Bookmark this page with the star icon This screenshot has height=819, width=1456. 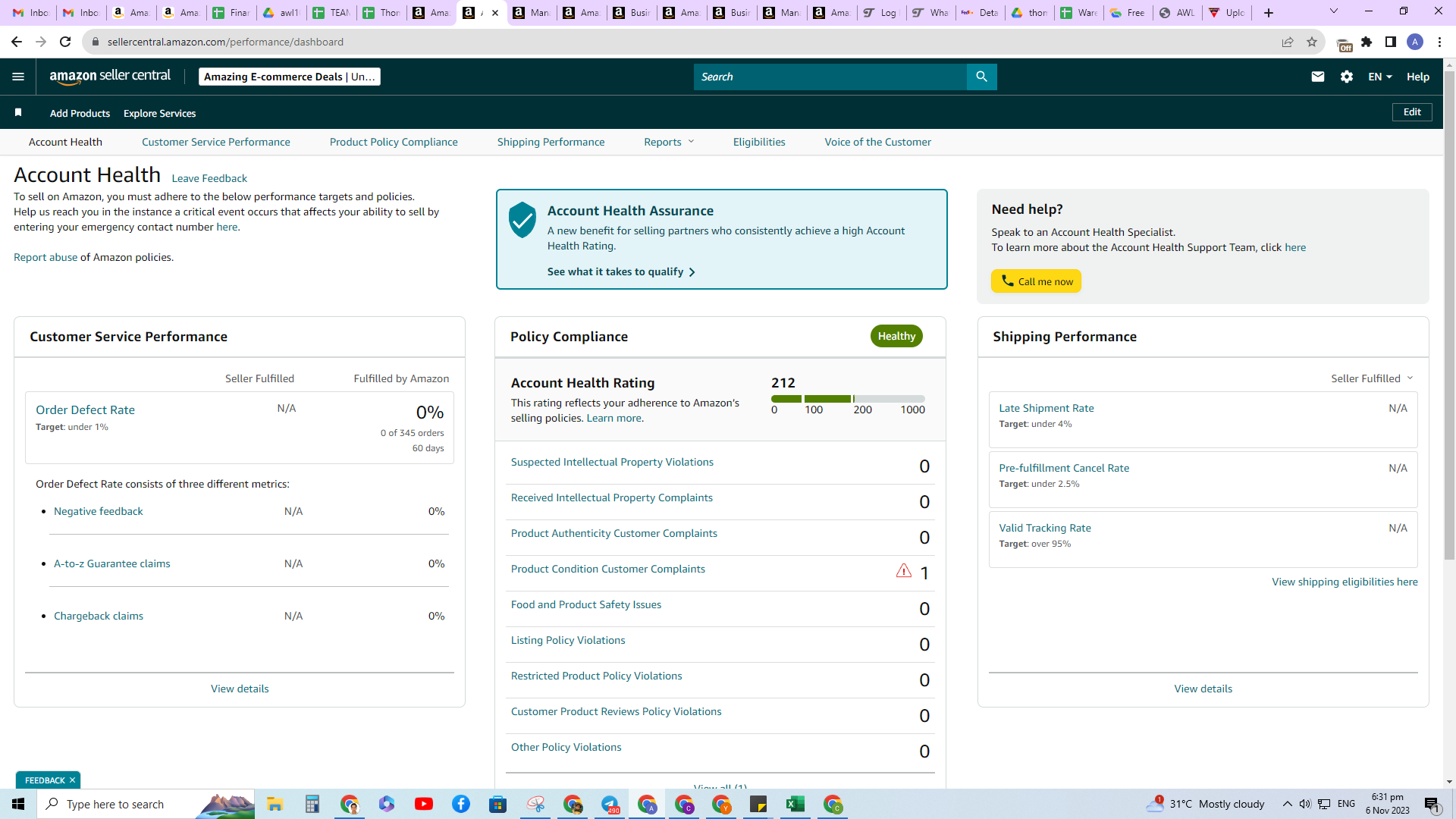[x=1312, y=42]
